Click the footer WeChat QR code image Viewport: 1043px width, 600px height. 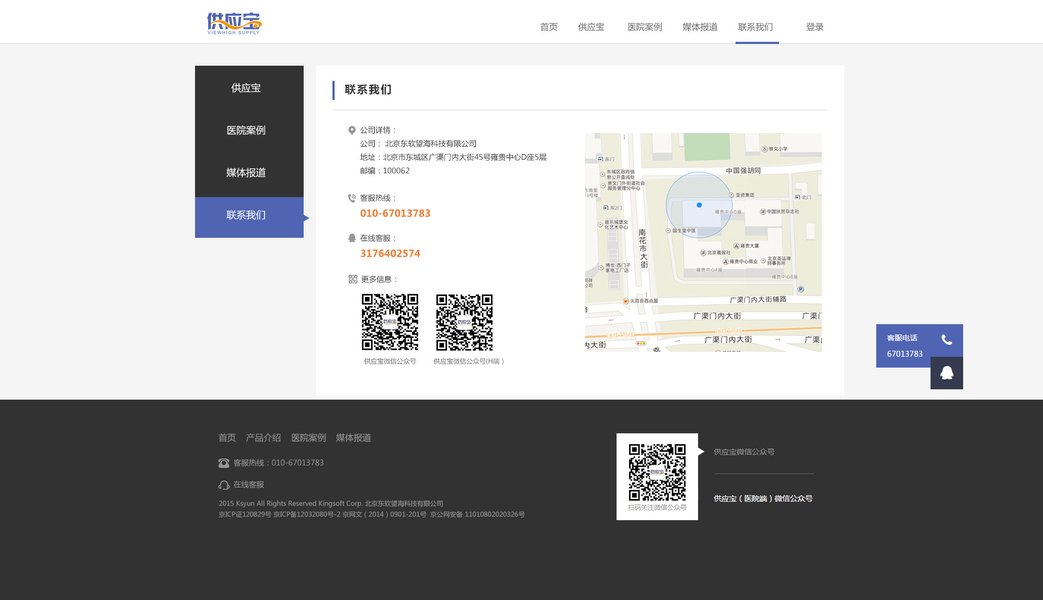657,472
